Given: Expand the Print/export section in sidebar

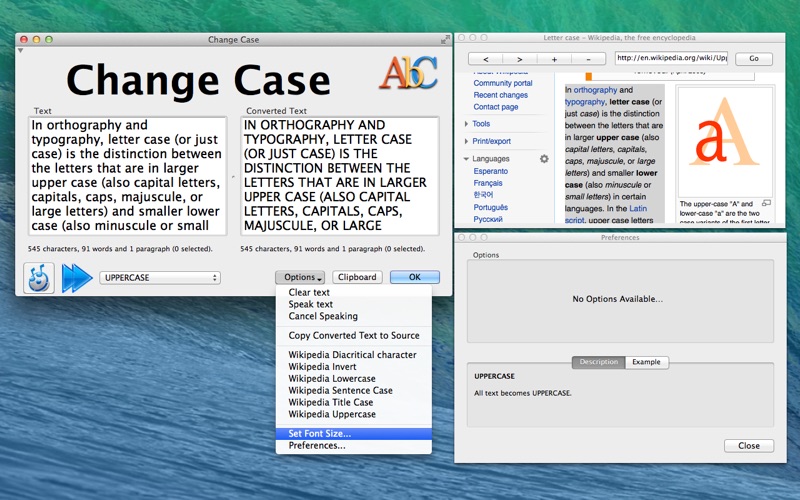Looking at the screenshot, I should click(466, 141).
